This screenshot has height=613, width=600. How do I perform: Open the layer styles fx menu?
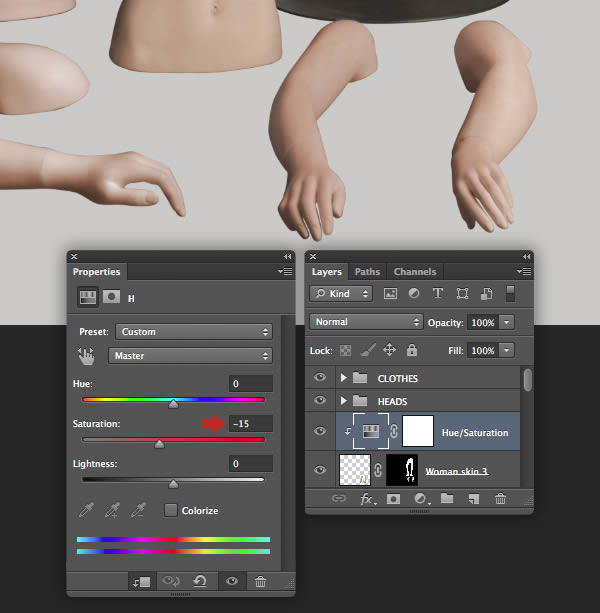pos(367,498)
